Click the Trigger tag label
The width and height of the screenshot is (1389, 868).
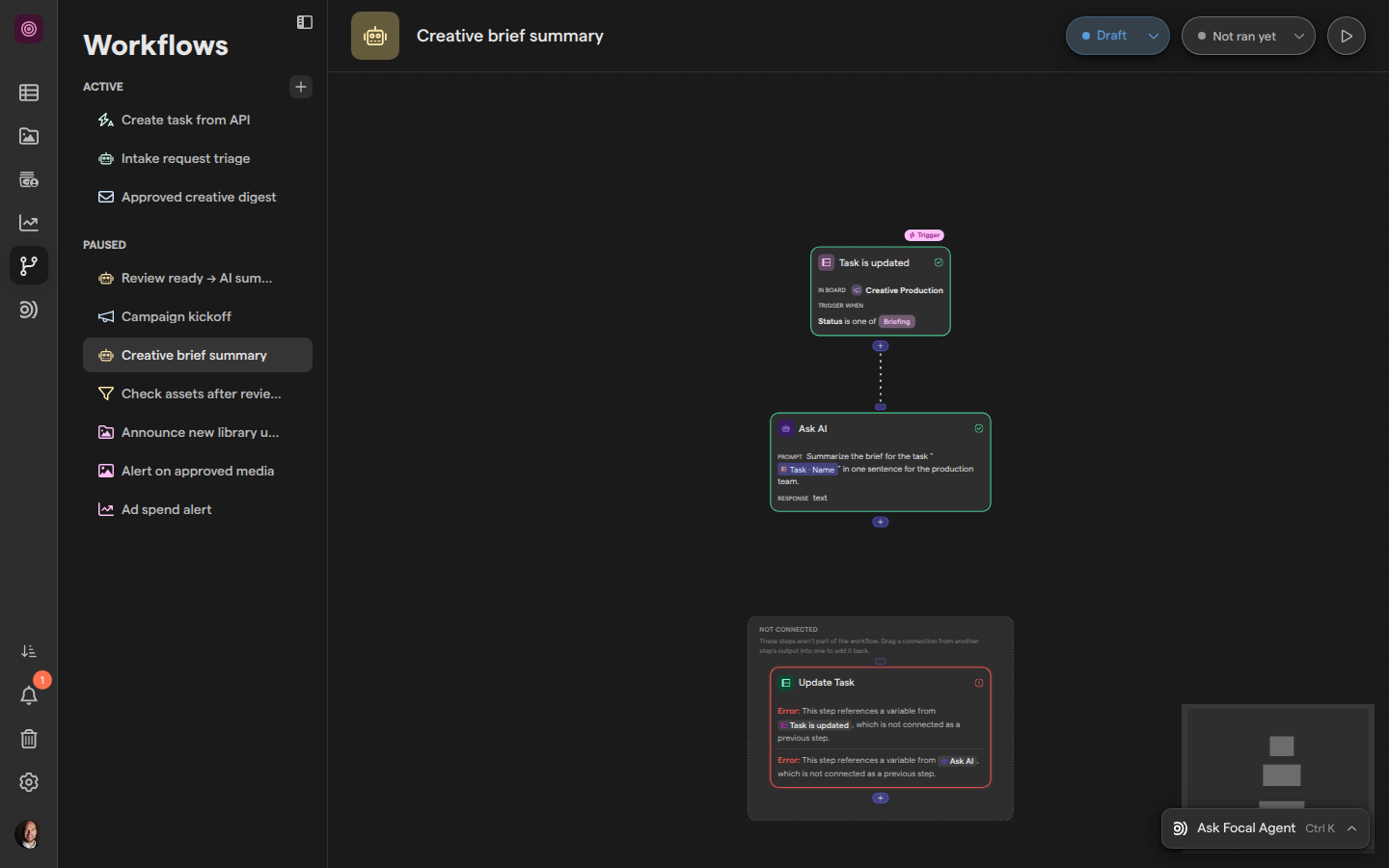point(924,235)
